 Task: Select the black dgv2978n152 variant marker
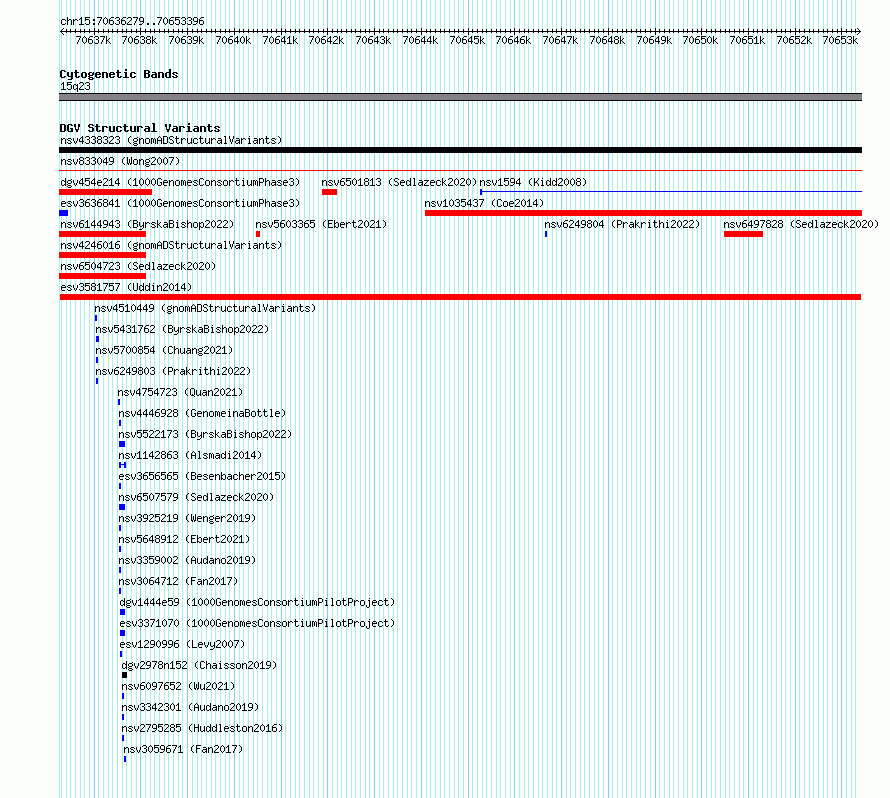[124, 675]
